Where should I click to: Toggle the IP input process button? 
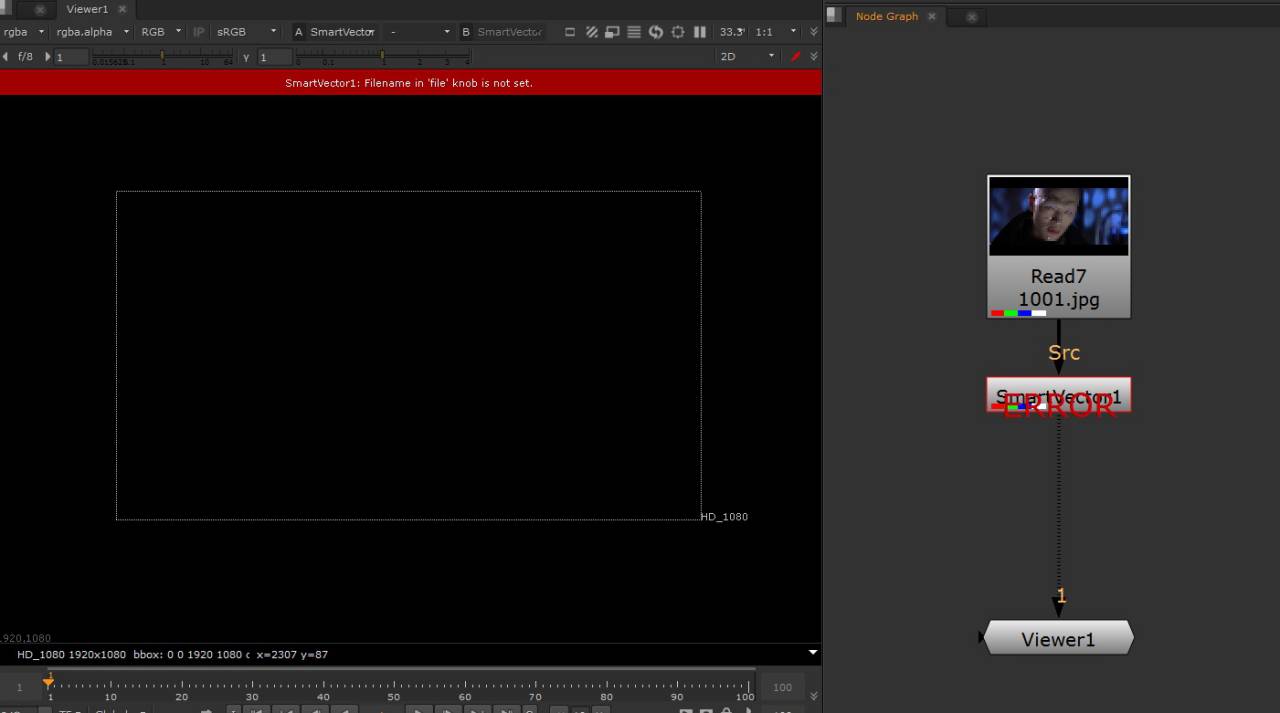click(198, 32)
